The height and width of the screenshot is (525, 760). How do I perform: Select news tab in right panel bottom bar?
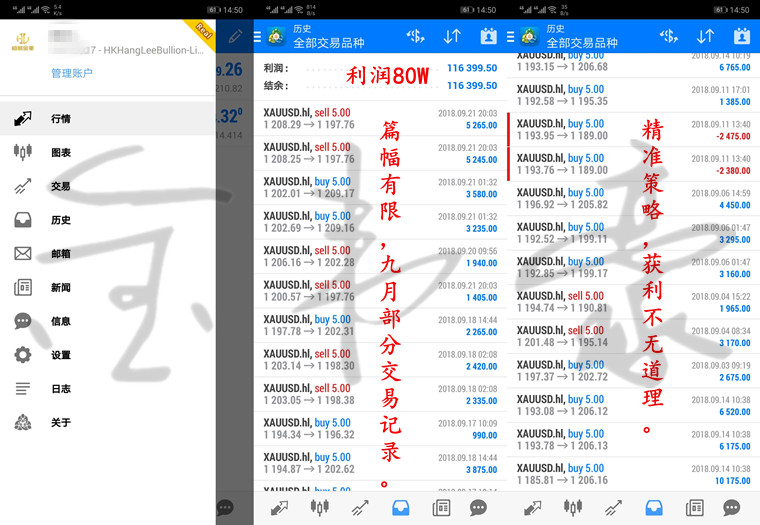[x=695, y=507]
